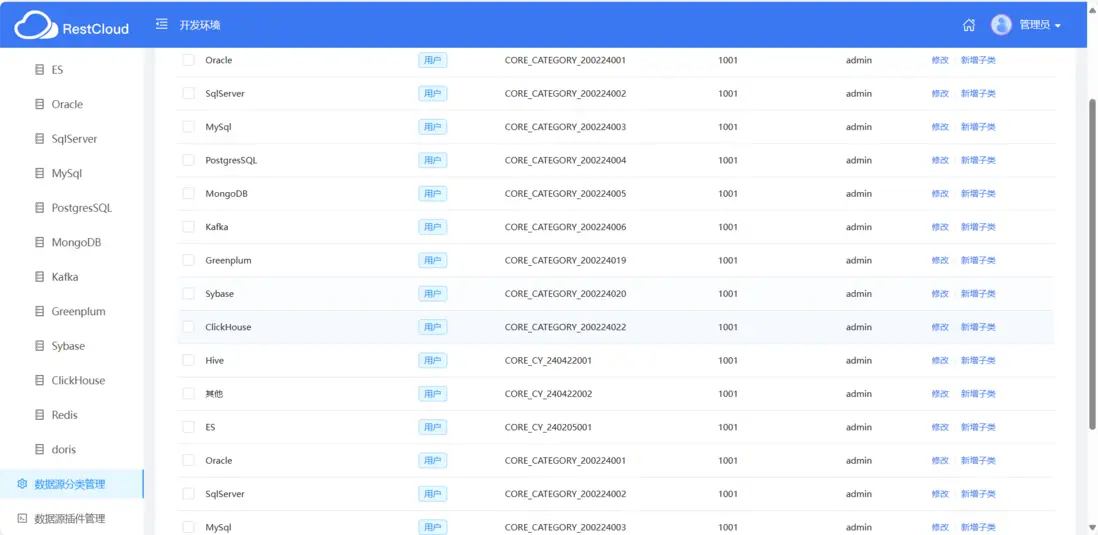The width and height of the screenshot is (1098, 535).
Task: Tick the ClickHouse row checkbox
Action: click(188, 327)
